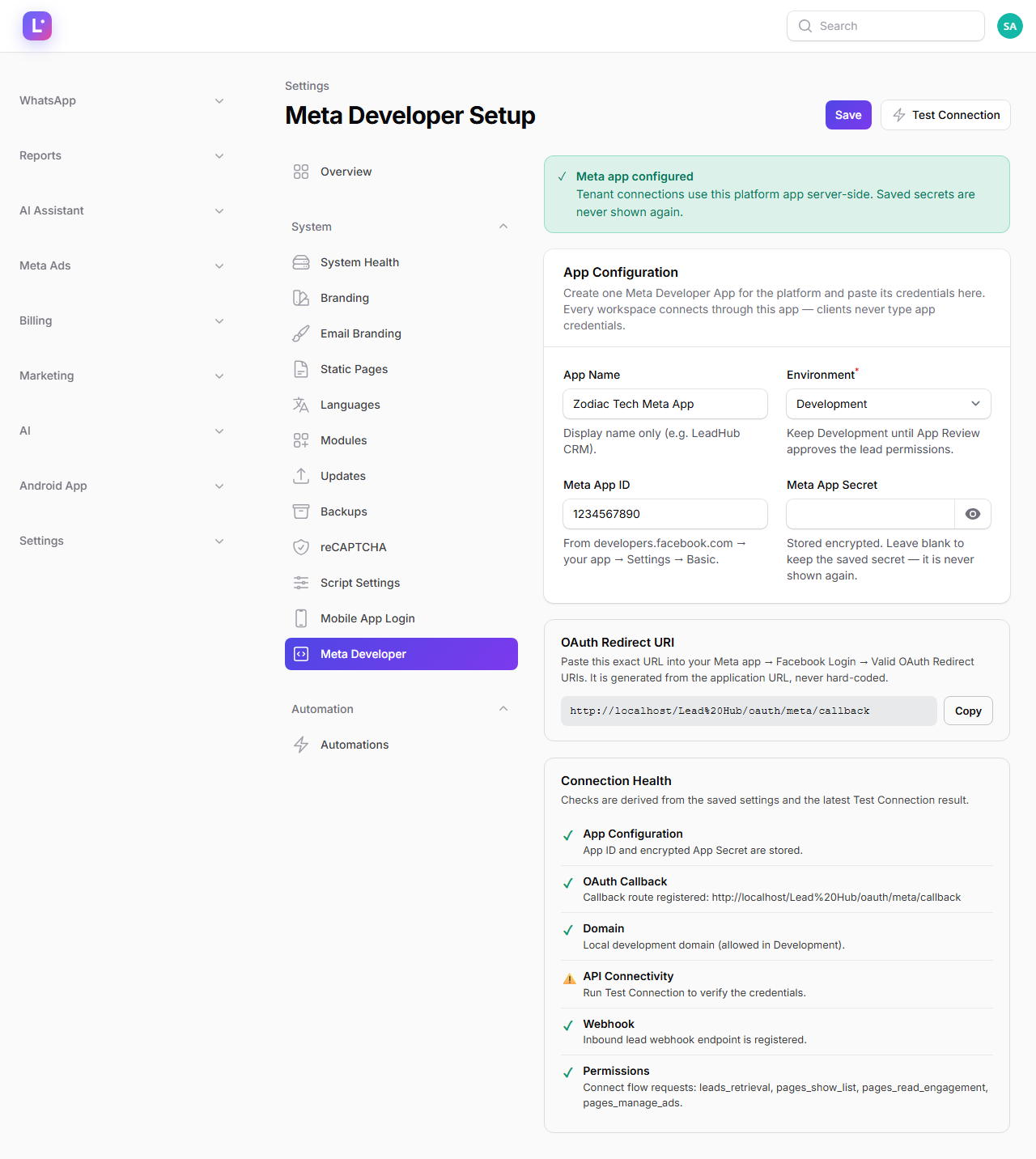Click the Branding palette icon
Image resolution: width=1036 pixels, height=1159 pixels.
301,298
